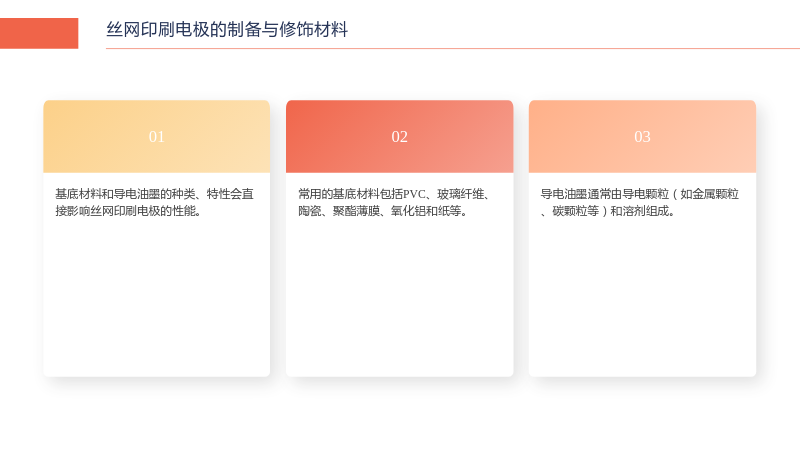Click the word PVC in the second card
Image resolution: width=800 pixels, height=450 pixels.
pyautogui.click(x=414, y=194)
